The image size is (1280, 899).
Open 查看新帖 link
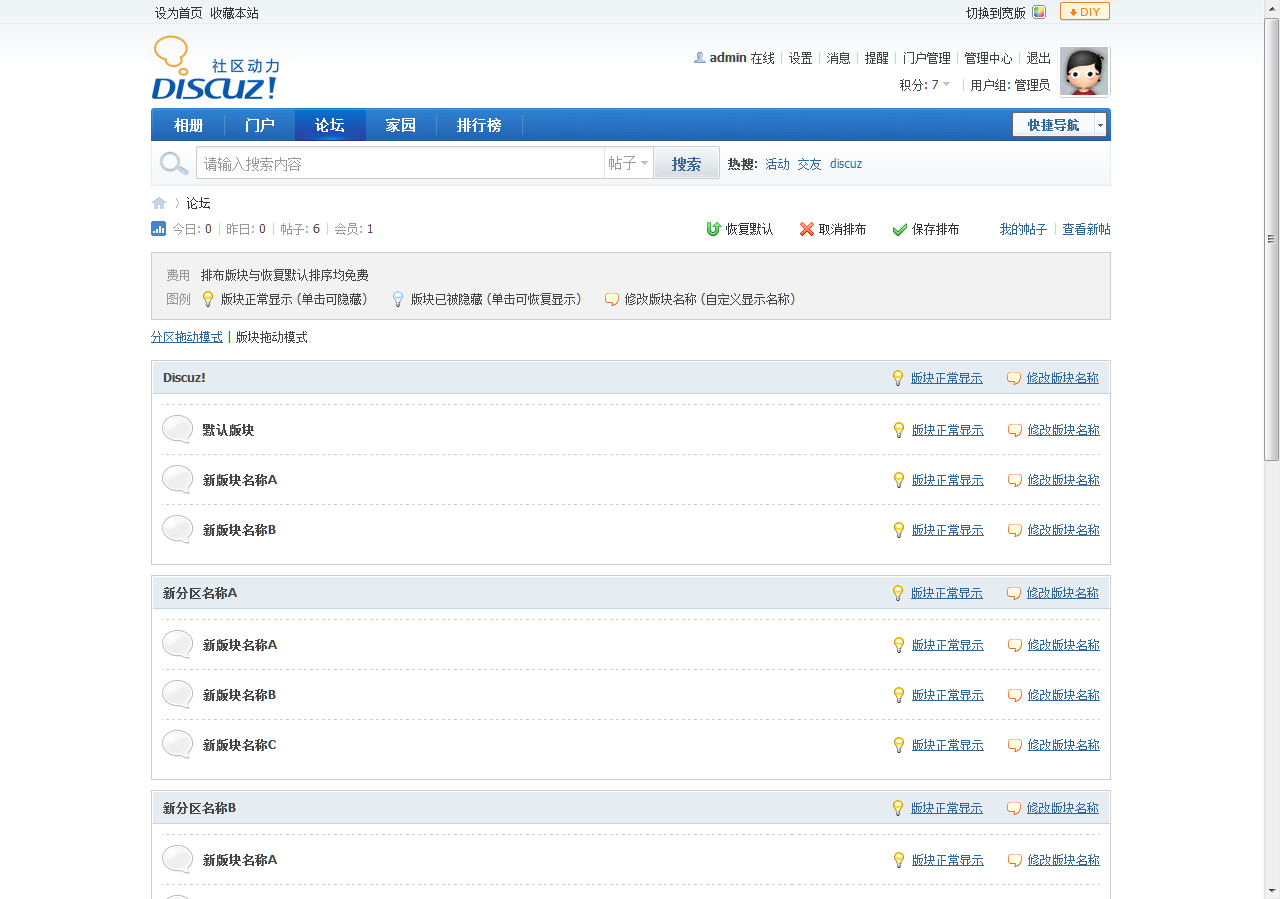1086,229
